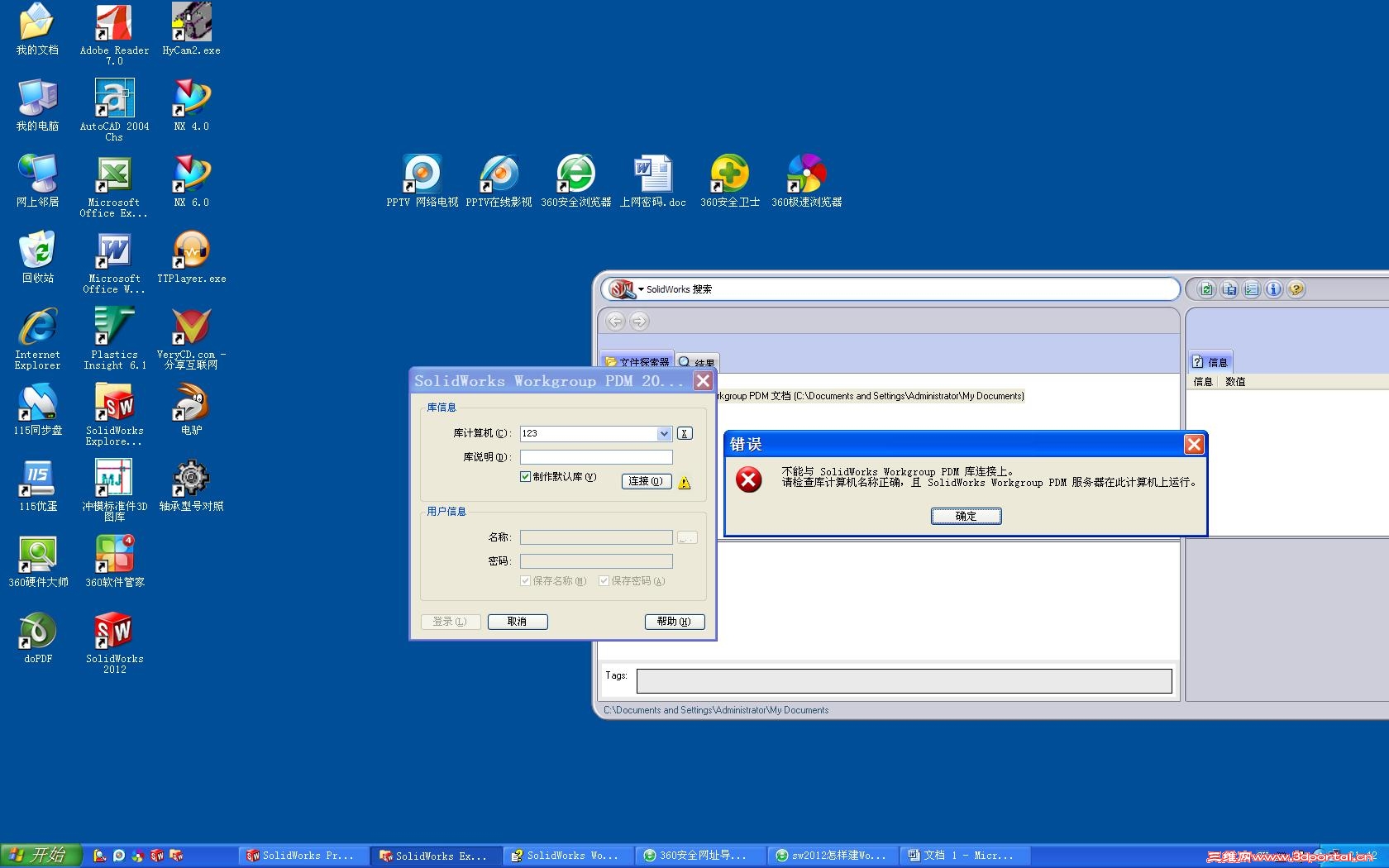Switch to the 文件探索器 tab
This screenshot has width=1389, height=868.
(637, 362)
